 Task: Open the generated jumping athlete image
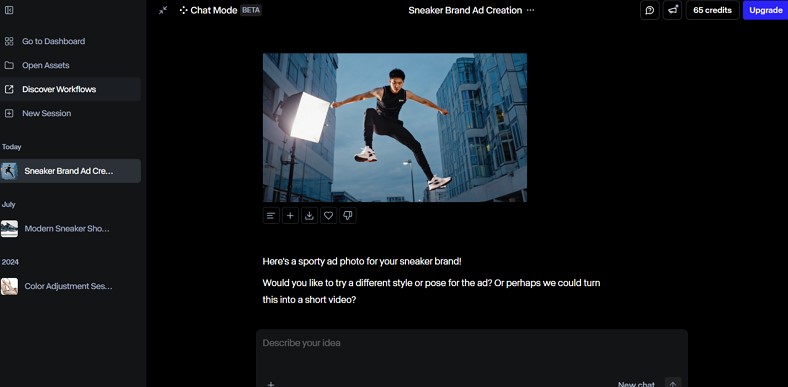395,128
